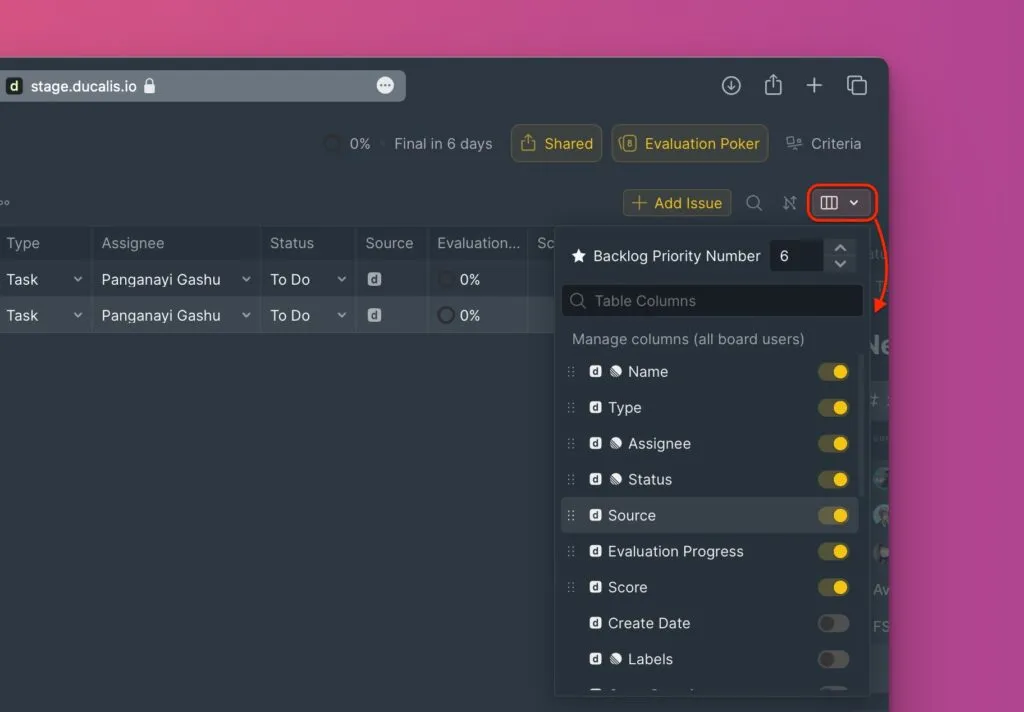Viewport: 1024px width, 712px height.
Task: Select the Score column entry in list
Action: pos(627,588)
